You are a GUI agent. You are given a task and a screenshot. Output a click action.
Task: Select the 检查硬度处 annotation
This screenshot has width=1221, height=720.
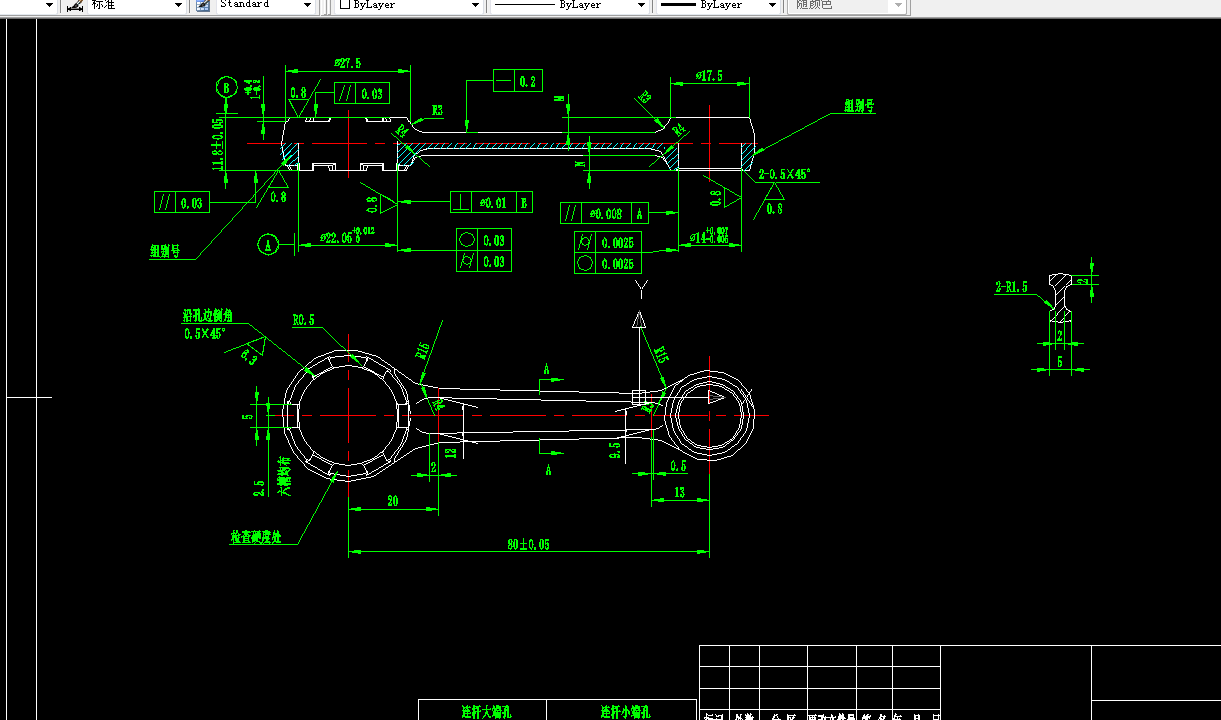point(256,537)
